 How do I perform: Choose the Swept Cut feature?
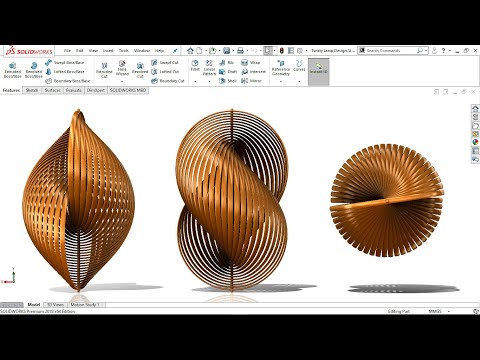(x=165, y=62)
